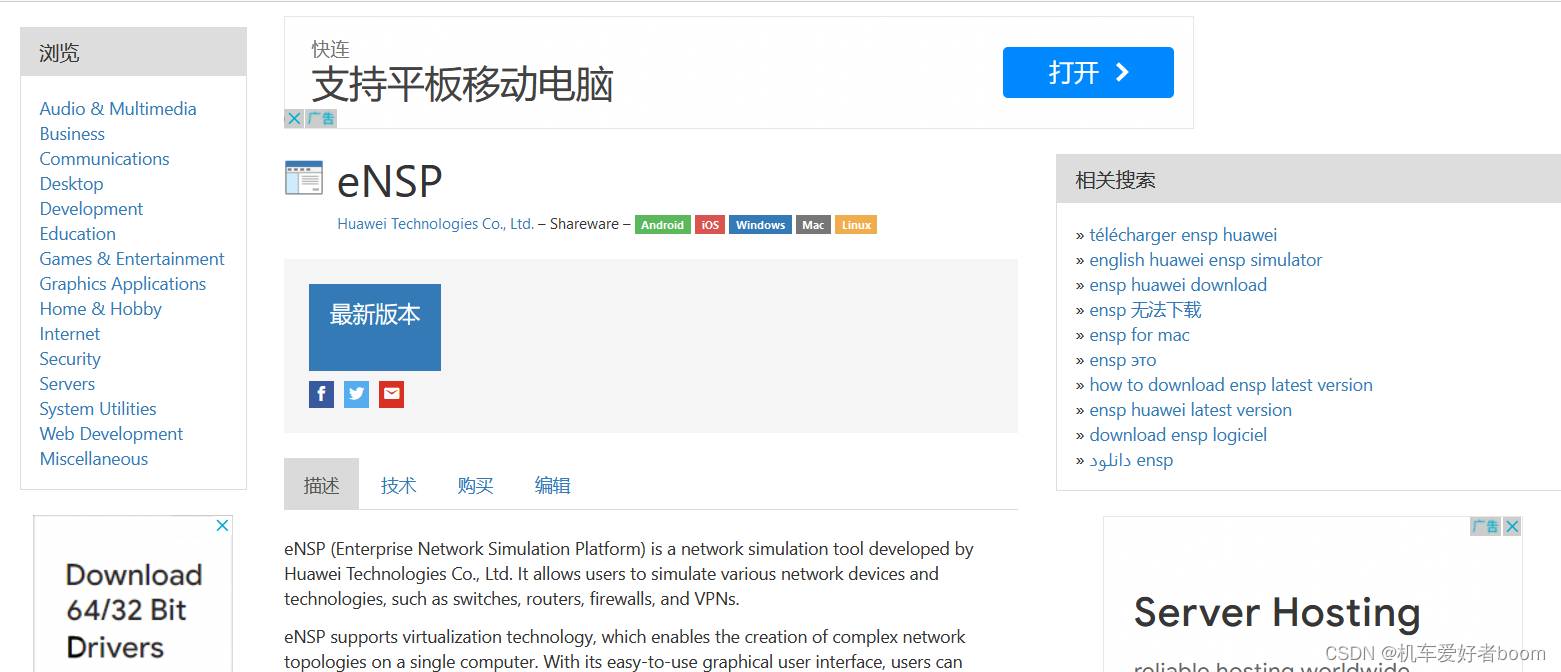This screenshot has width=1561, height=672.
Task: Open 'download ensp logiciel' related search
Action: [x=1178, y=435]
